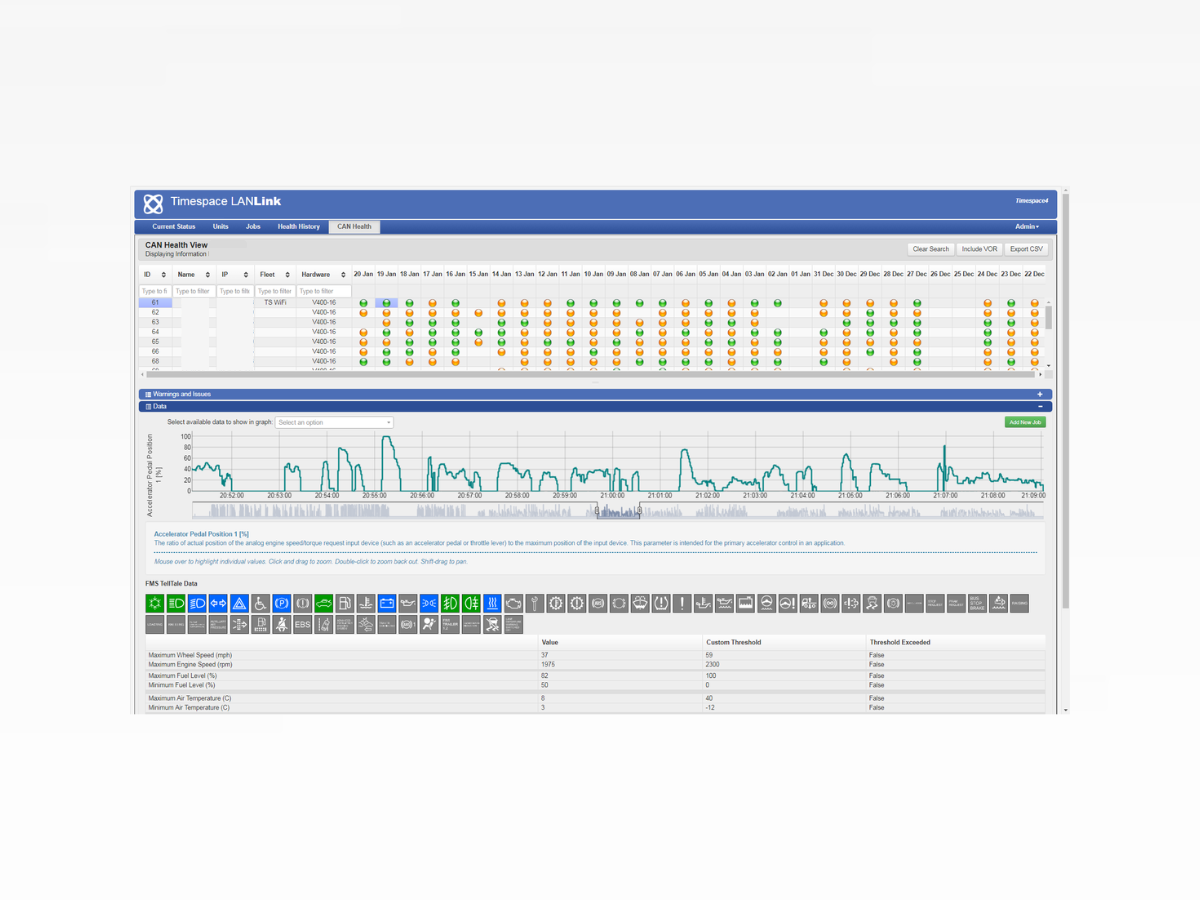Open the 'Select an option' graph data dropdown
Image resolution: width=1200 pixels, height=900 pixels.
pos(334,422)
